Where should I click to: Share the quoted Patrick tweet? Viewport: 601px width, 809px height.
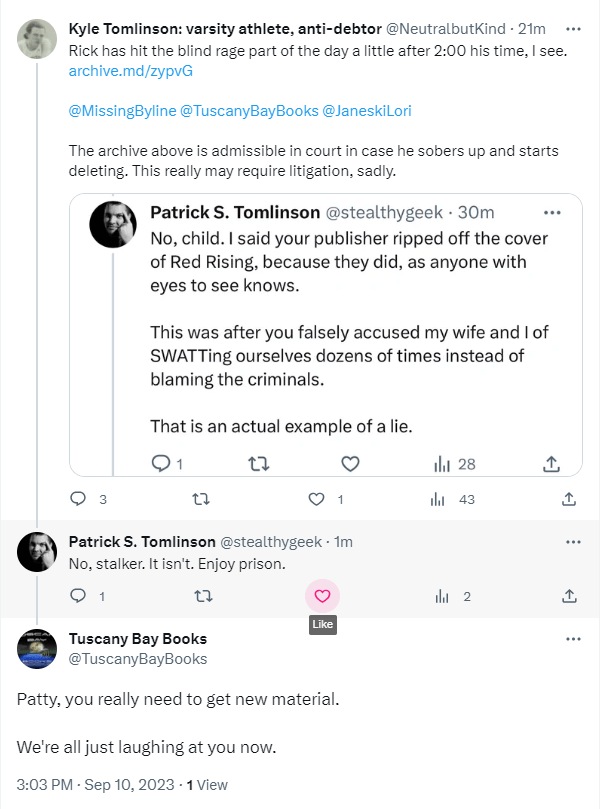550,464
